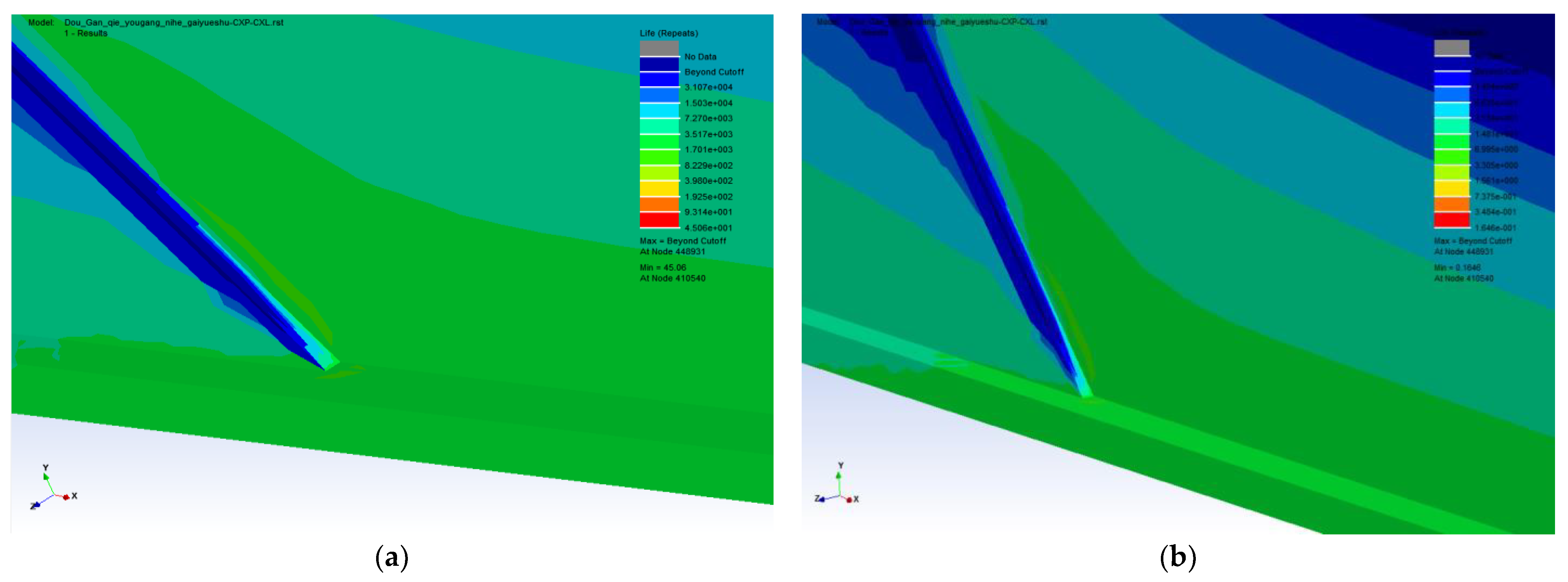Click 'Min = 0.1646' text in panel (b)

point(1457,267)
